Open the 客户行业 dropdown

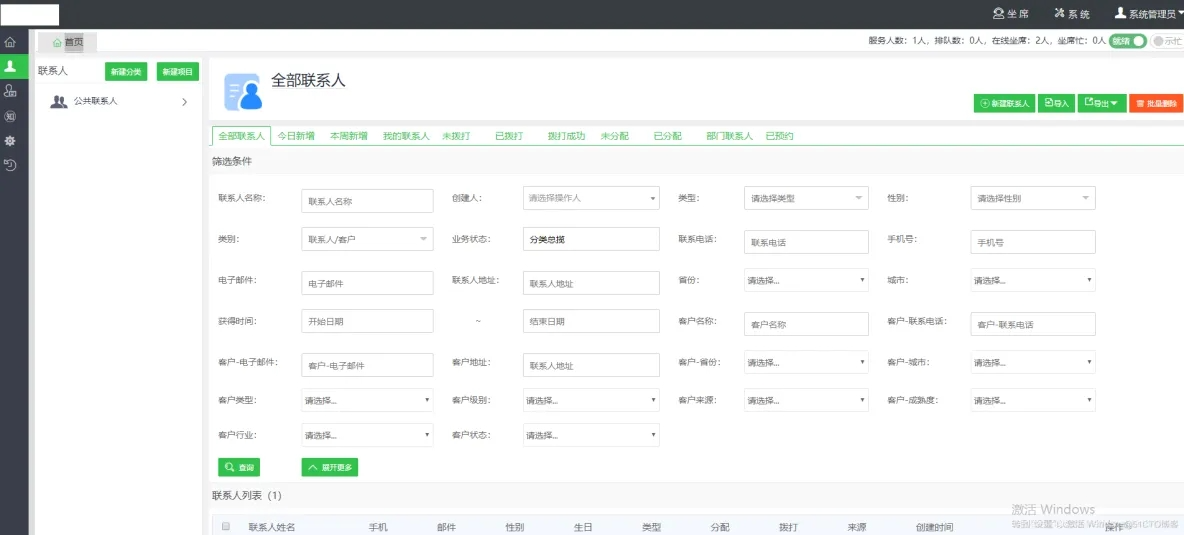click(x=367, y=435)
